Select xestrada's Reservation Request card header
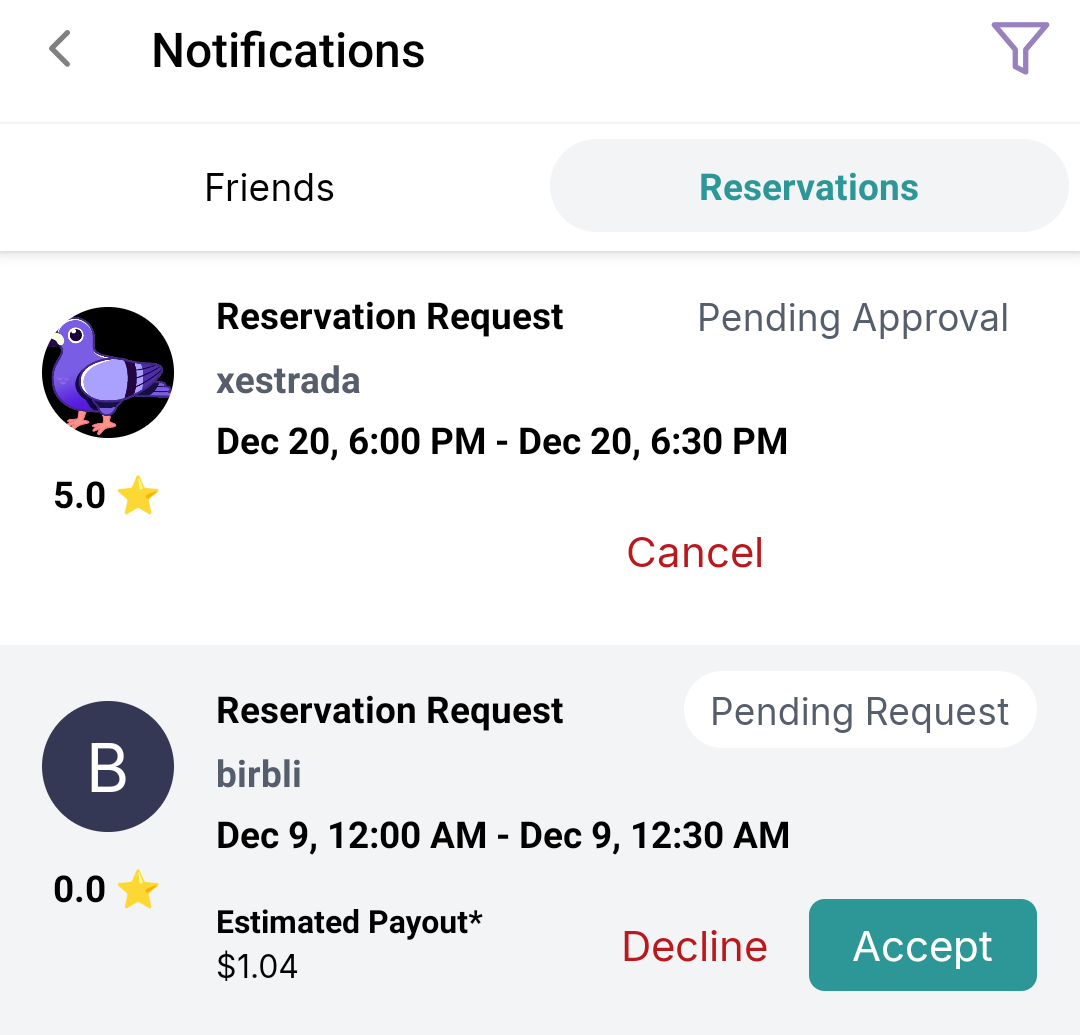 pos(389,316)
